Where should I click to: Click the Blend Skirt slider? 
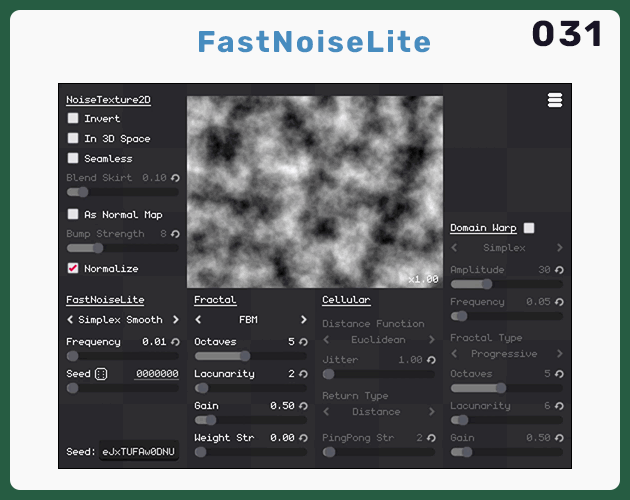(123, 192)
